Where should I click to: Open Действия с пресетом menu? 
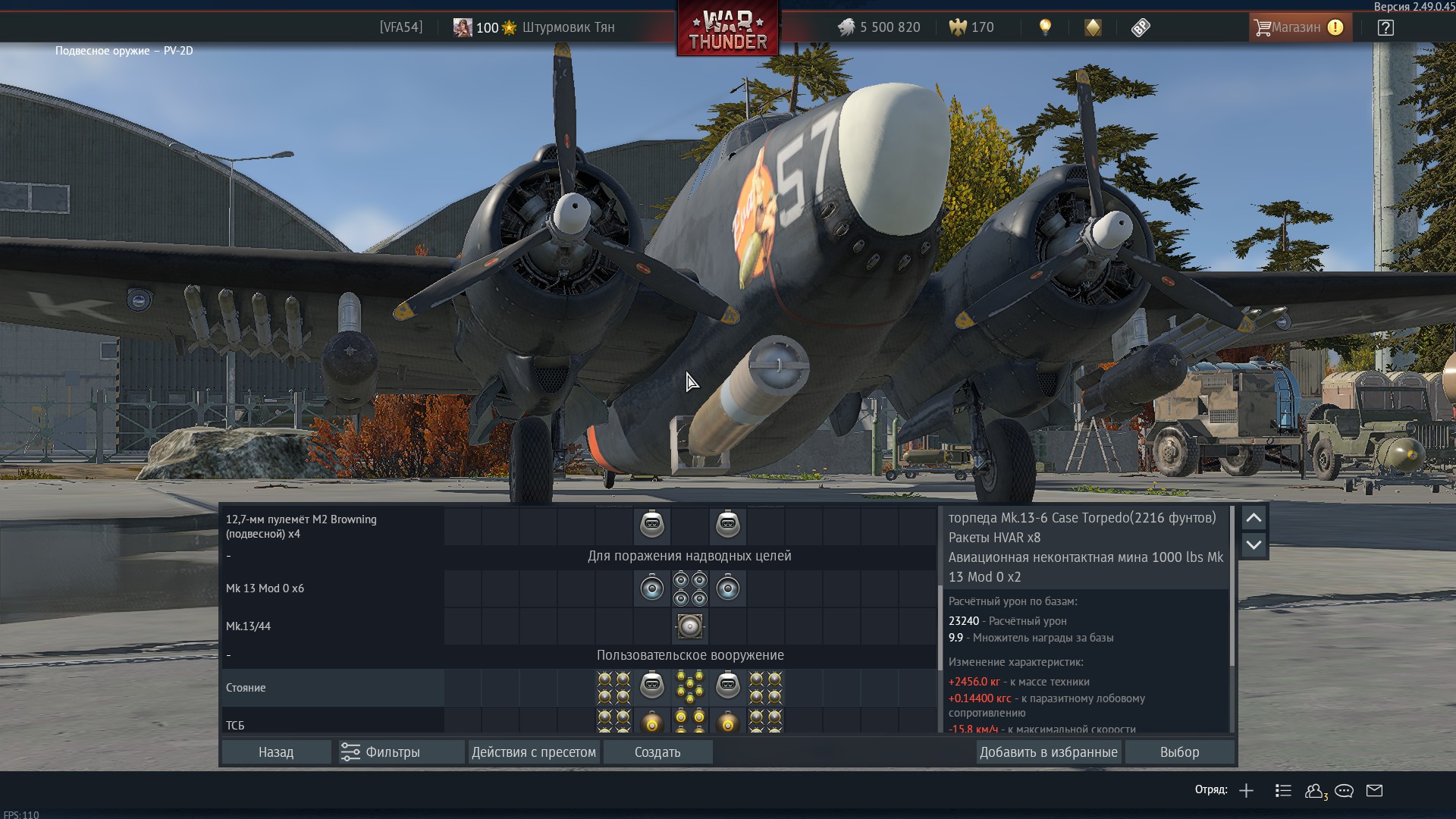coord(534,752)
